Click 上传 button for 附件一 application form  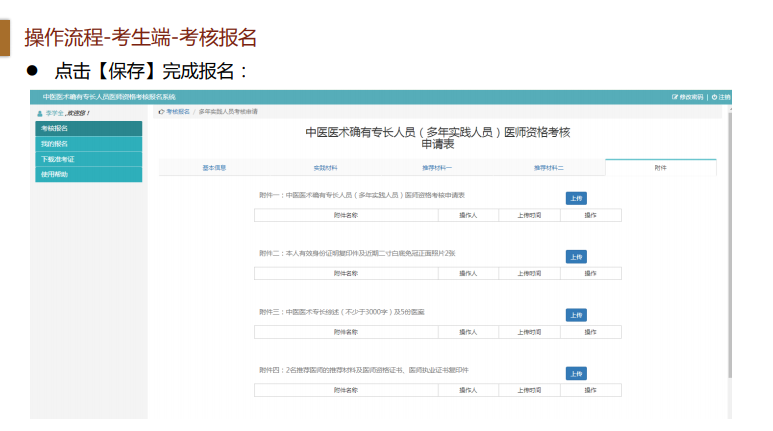click(x=576, y=198)
